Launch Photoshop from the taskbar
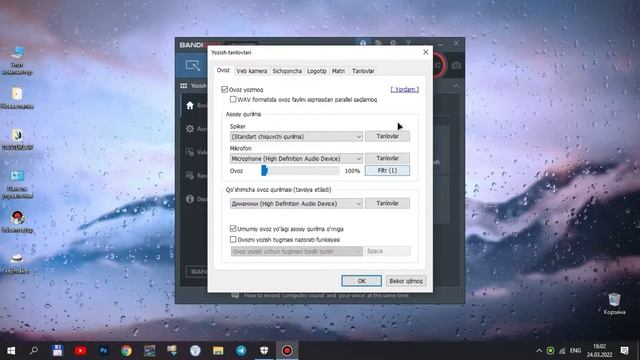The image size is (640, 360). click(103, 351)
